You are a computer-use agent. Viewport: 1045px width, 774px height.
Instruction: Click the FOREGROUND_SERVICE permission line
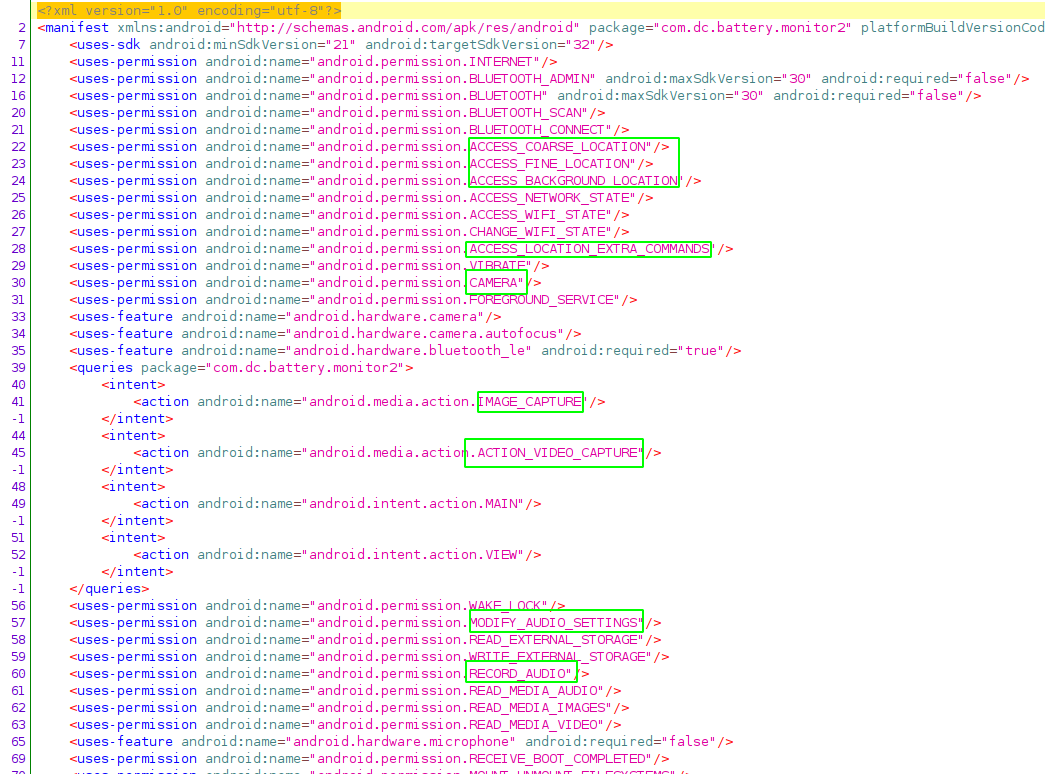coord(353,300)
